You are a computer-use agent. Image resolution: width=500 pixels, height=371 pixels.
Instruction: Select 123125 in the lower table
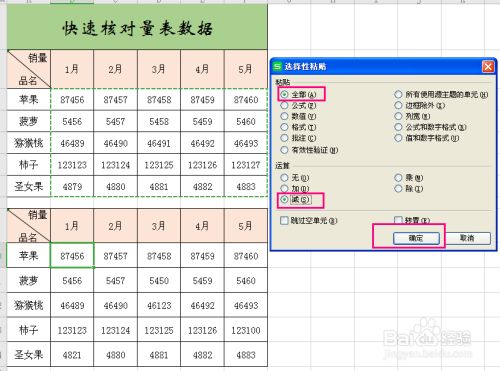159,330
